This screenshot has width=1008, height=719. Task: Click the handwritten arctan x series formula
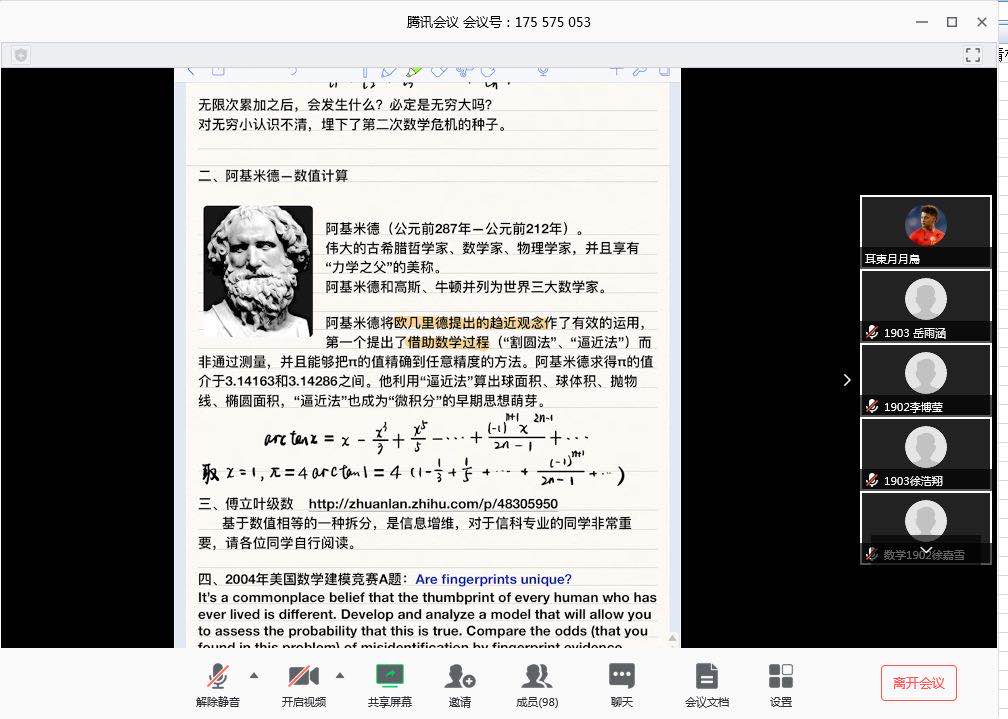pos(426,435)
